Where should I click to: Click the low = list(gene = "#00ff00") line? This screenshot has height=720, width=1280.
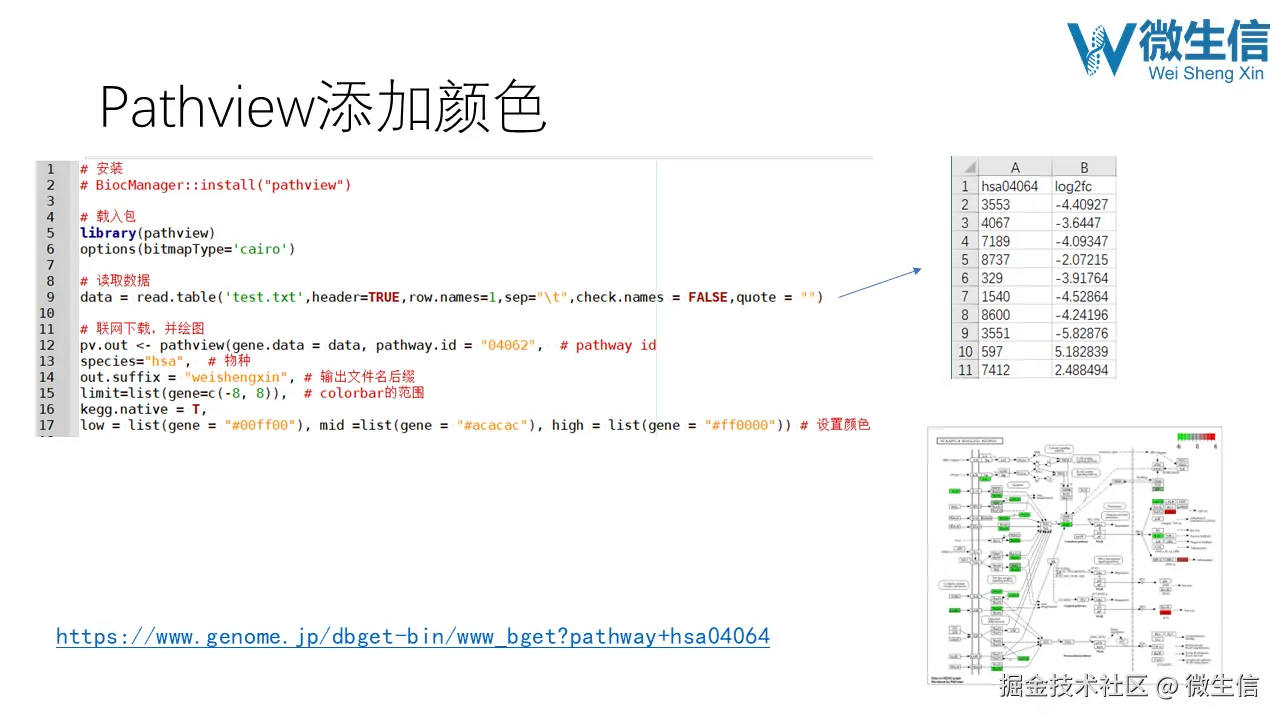click(x=475, y=425)
